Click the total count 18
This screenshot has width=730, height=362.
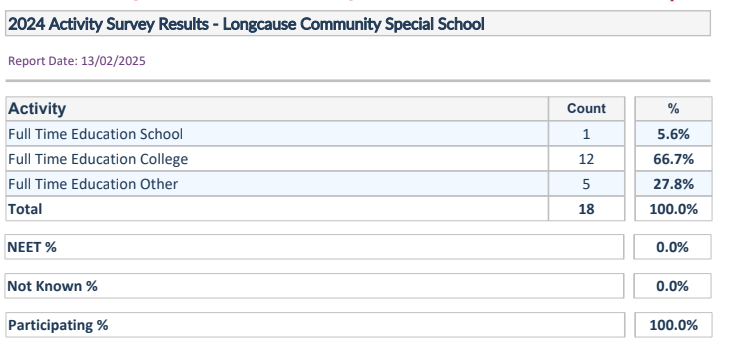586,209
